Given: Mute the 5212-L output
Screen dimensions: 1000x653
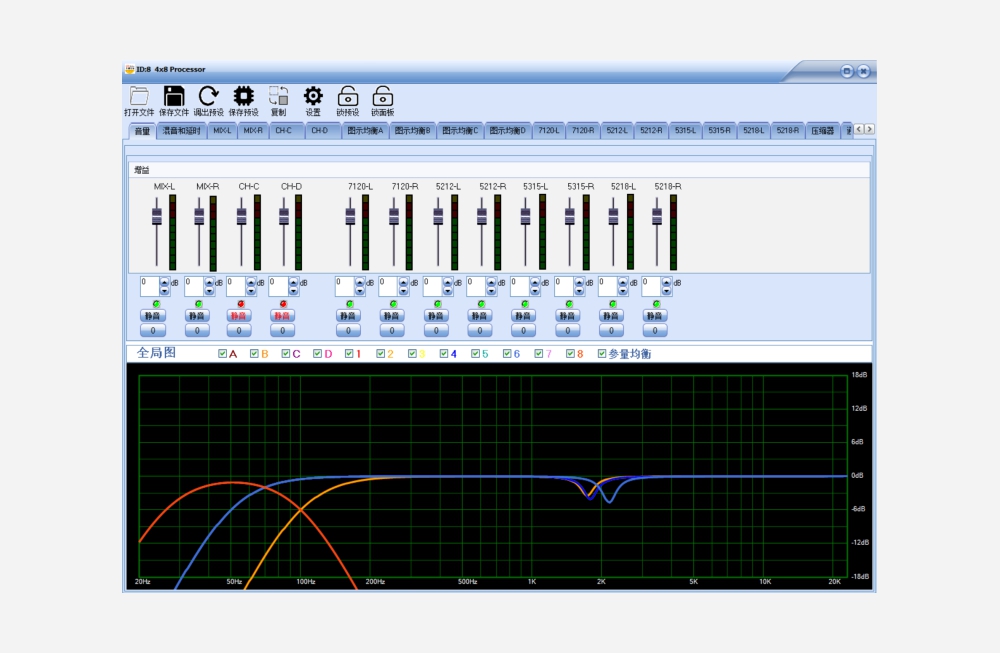Looking at the screenshot, I should click(436, 316).
